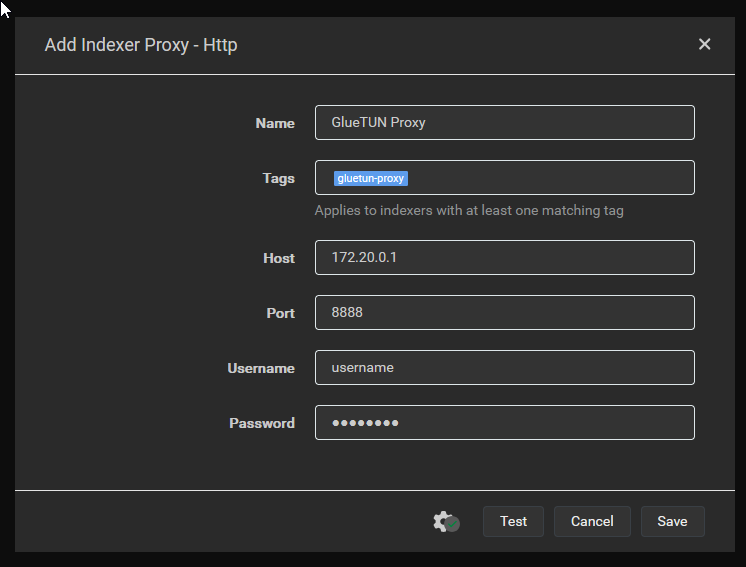Click the Password label
Screen dimensions: 746x567
262,423
